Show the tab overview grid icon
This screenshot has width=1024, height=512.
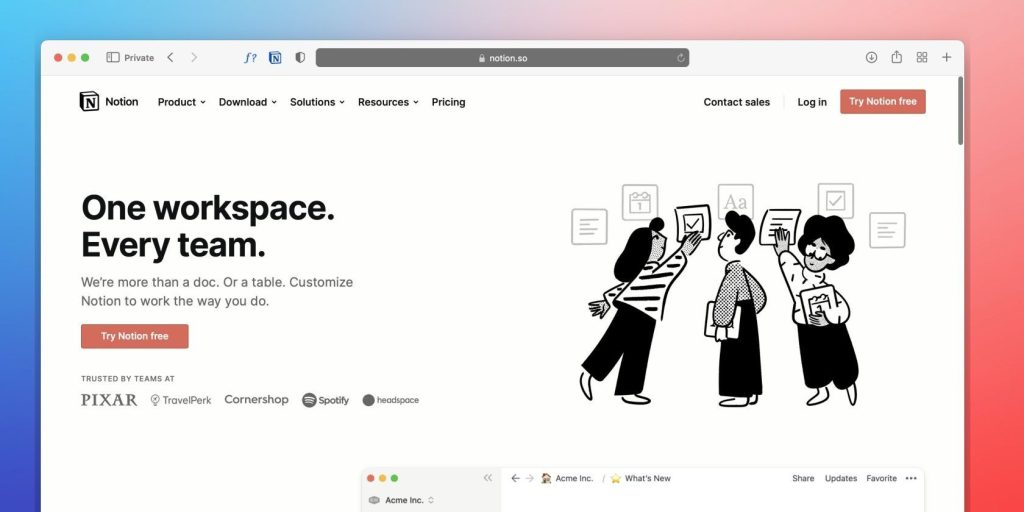pos(921,57)
